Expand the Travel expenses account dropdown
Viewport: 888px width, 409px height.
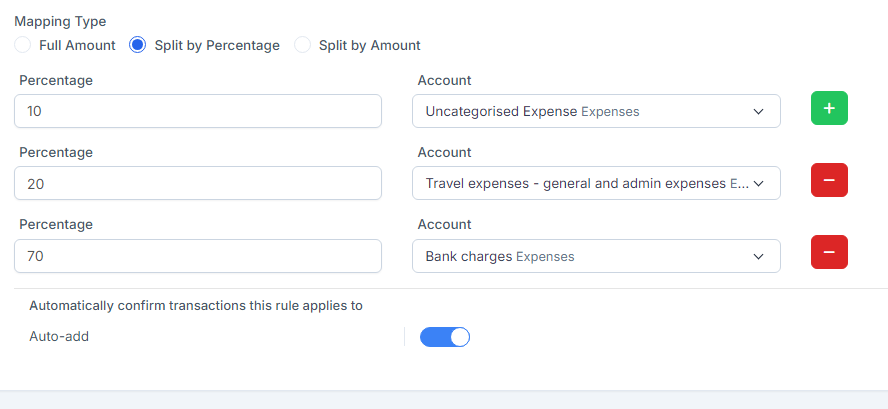click(x=596, y=184)
